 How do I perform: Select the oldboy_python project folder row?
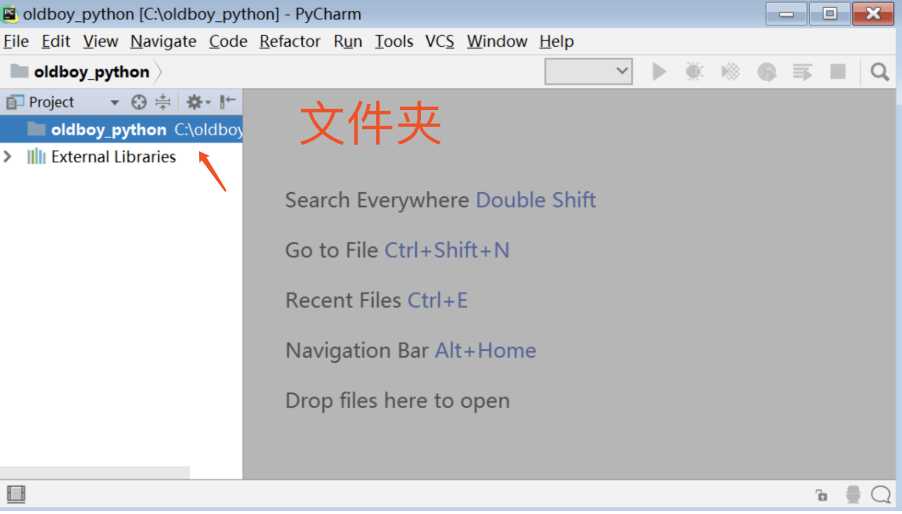[x=121, y=129]
